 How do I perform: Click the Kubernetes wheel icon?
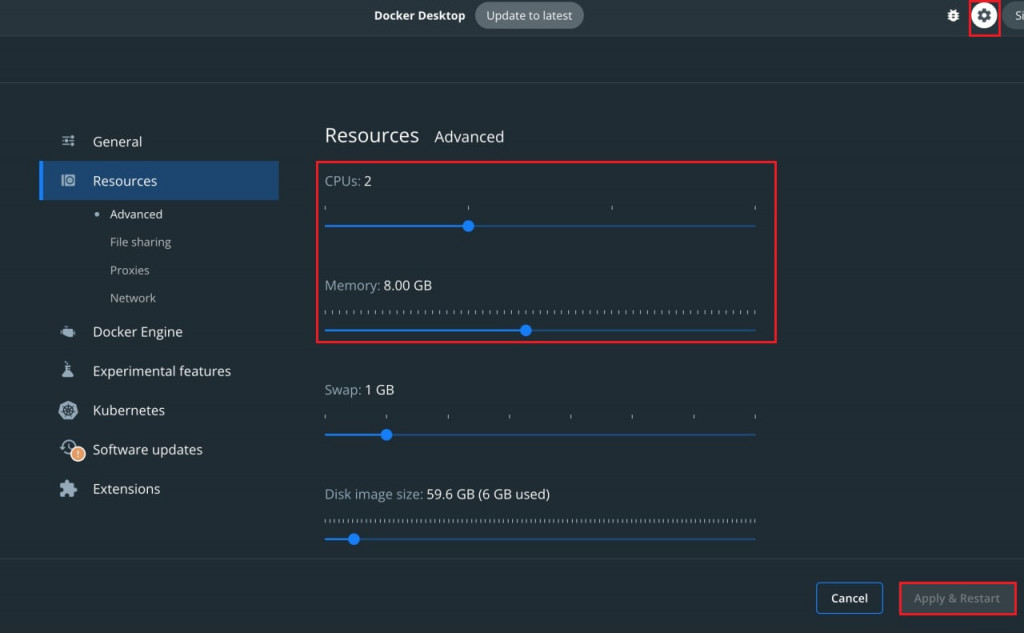[x=68, y=410]
